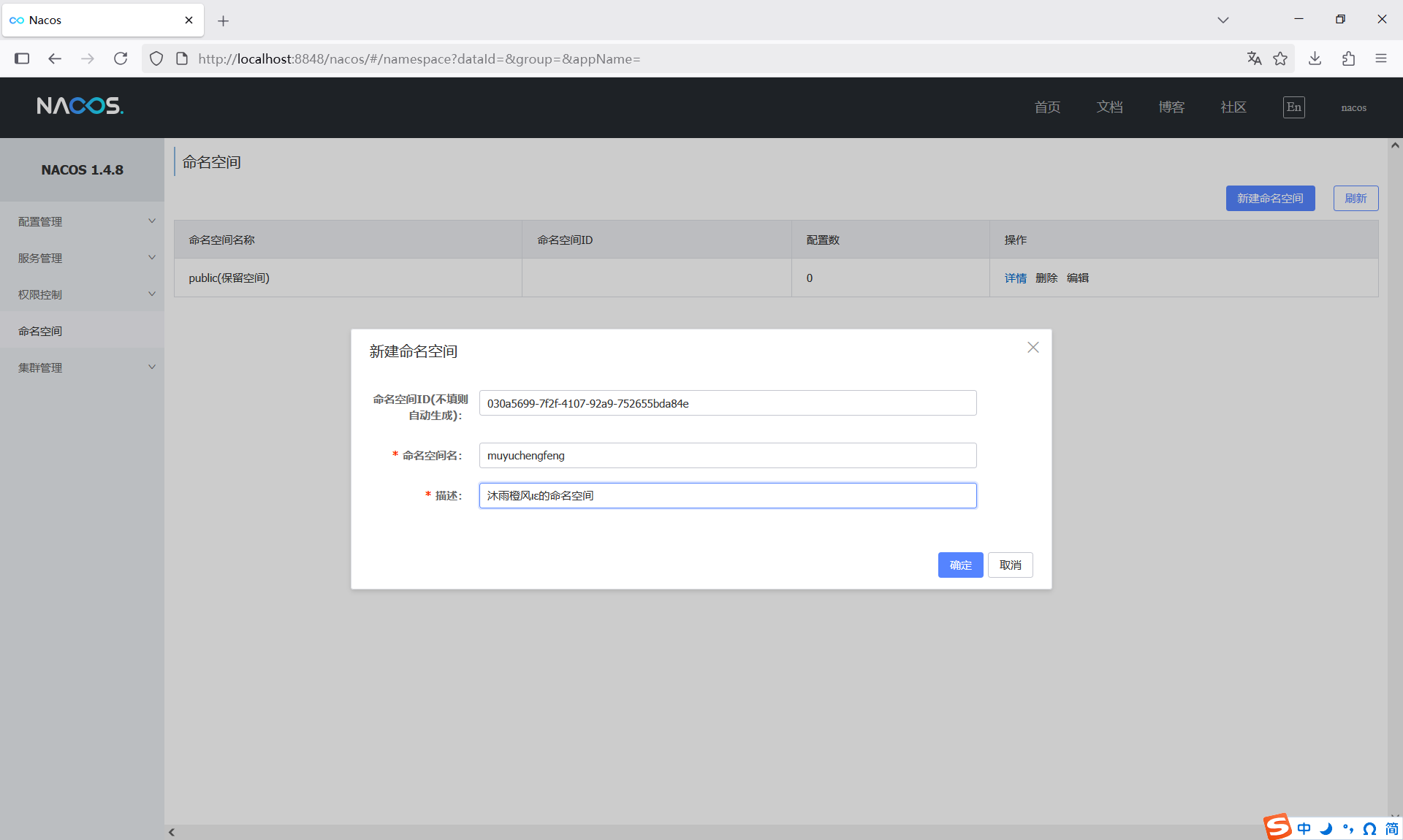Open the browser downloads icon

point(1315,58)
